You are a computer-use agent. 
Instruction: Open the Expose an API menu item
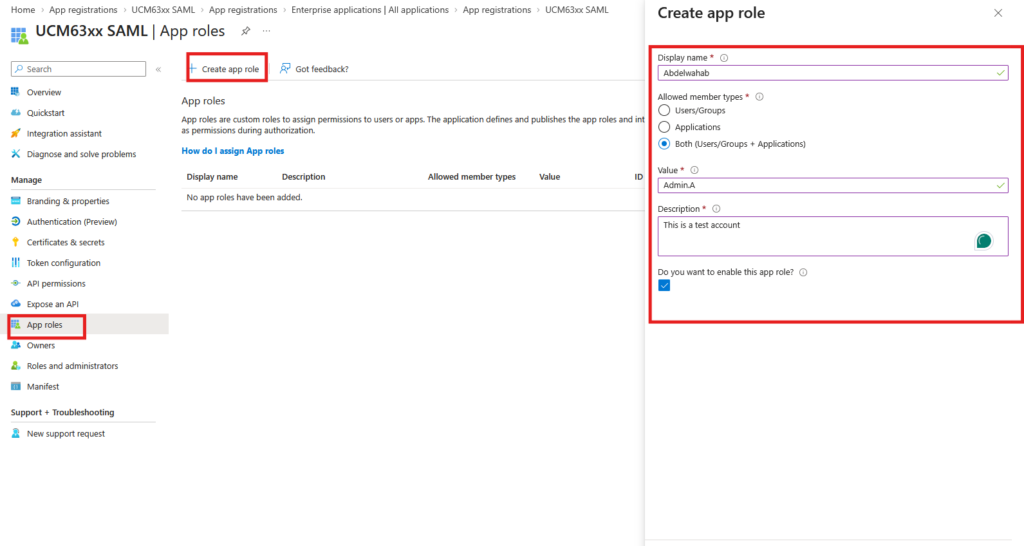(x=52, y=304)
